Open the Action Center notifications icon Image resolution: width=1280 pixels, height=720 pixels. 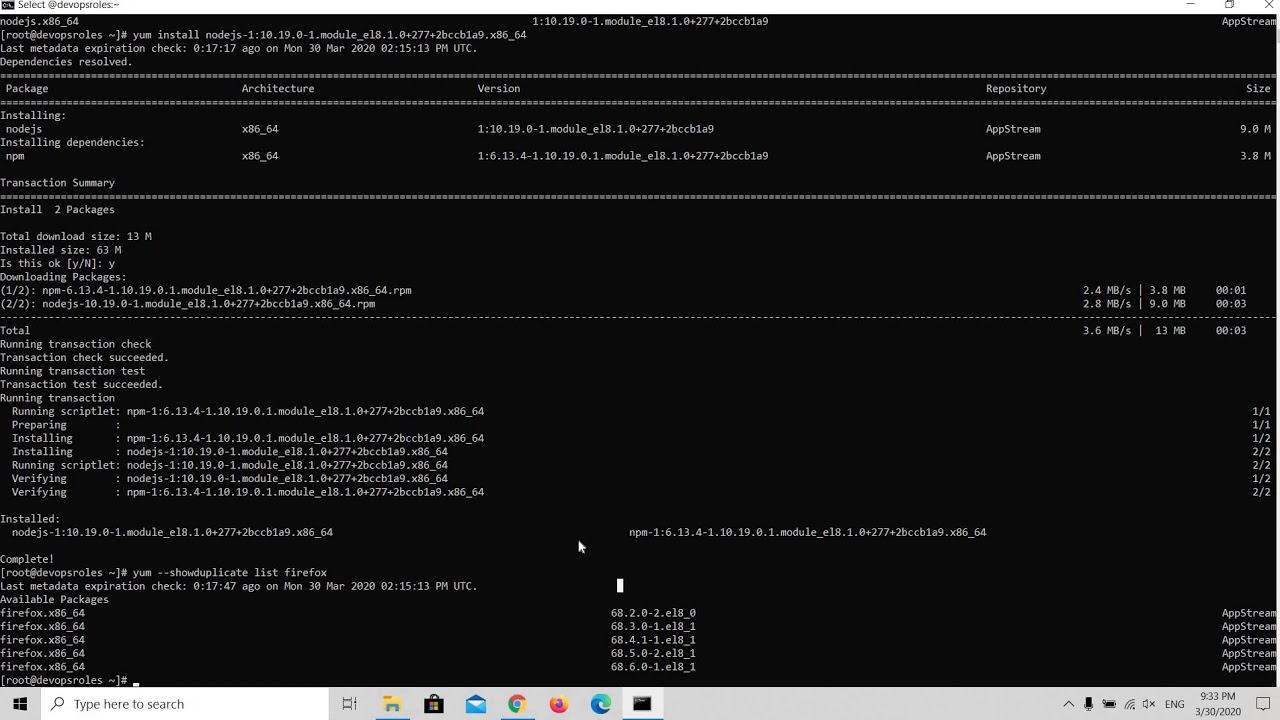[1263, 704]
